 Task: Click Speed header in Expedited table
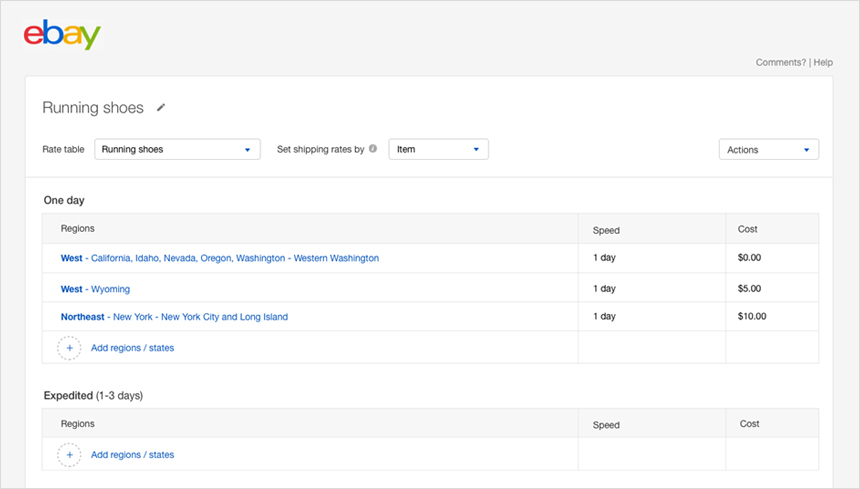point(606,425)
